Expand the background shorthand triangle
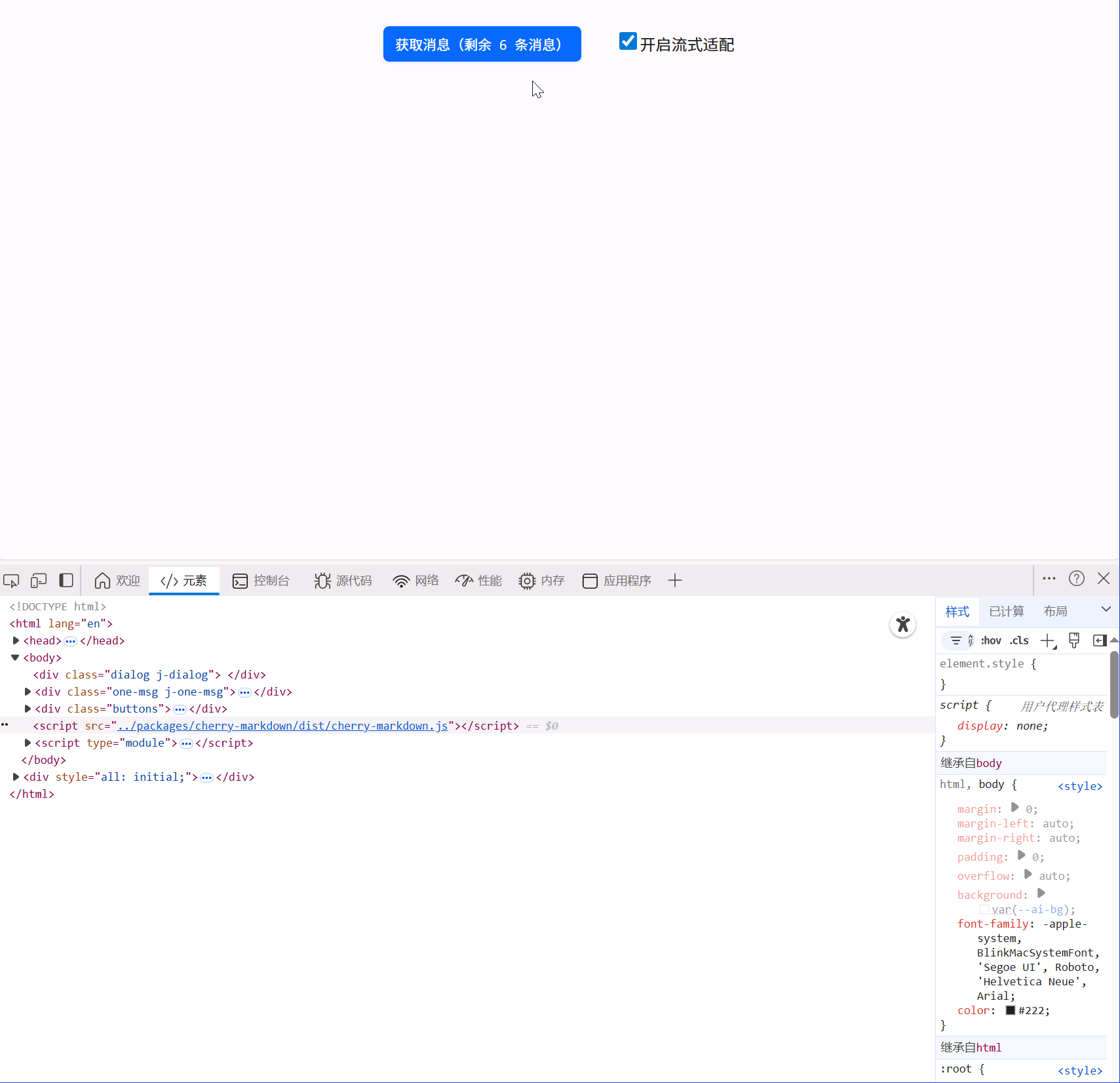This screenshot has height=1083, width=1120. pos(1041,894)
